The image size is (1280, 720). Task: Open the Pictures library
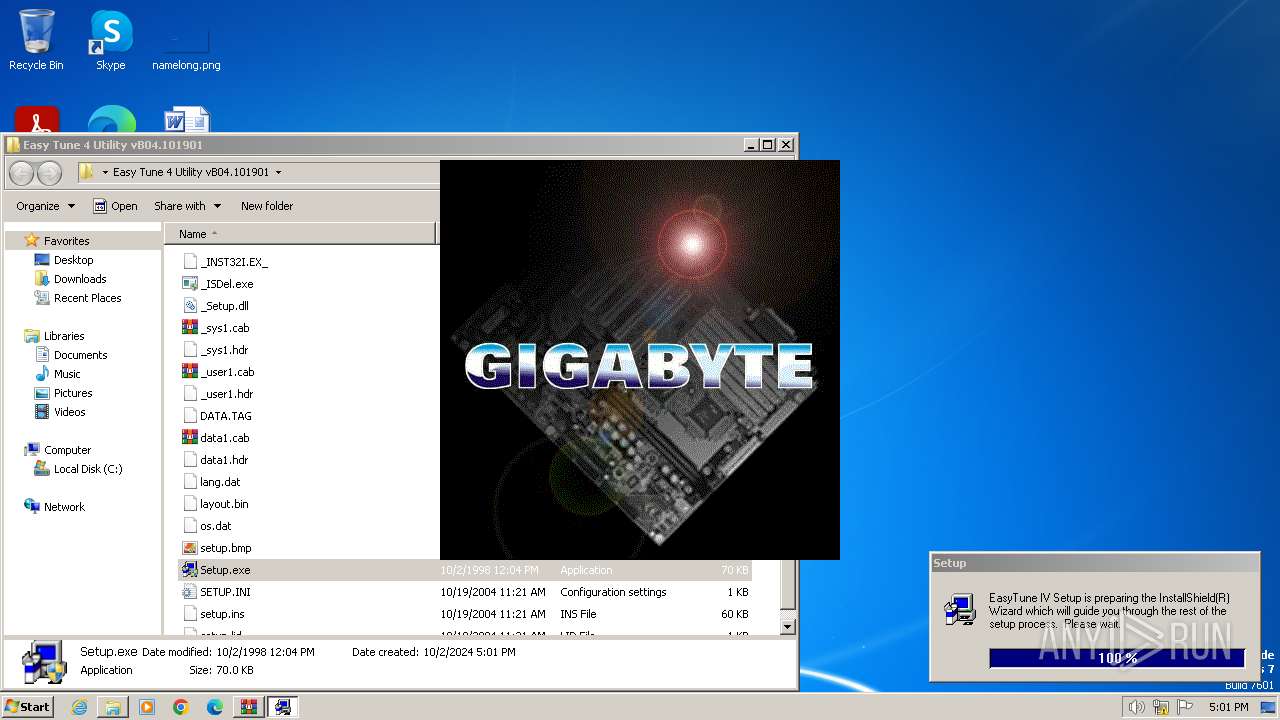[x=72, y=393]
